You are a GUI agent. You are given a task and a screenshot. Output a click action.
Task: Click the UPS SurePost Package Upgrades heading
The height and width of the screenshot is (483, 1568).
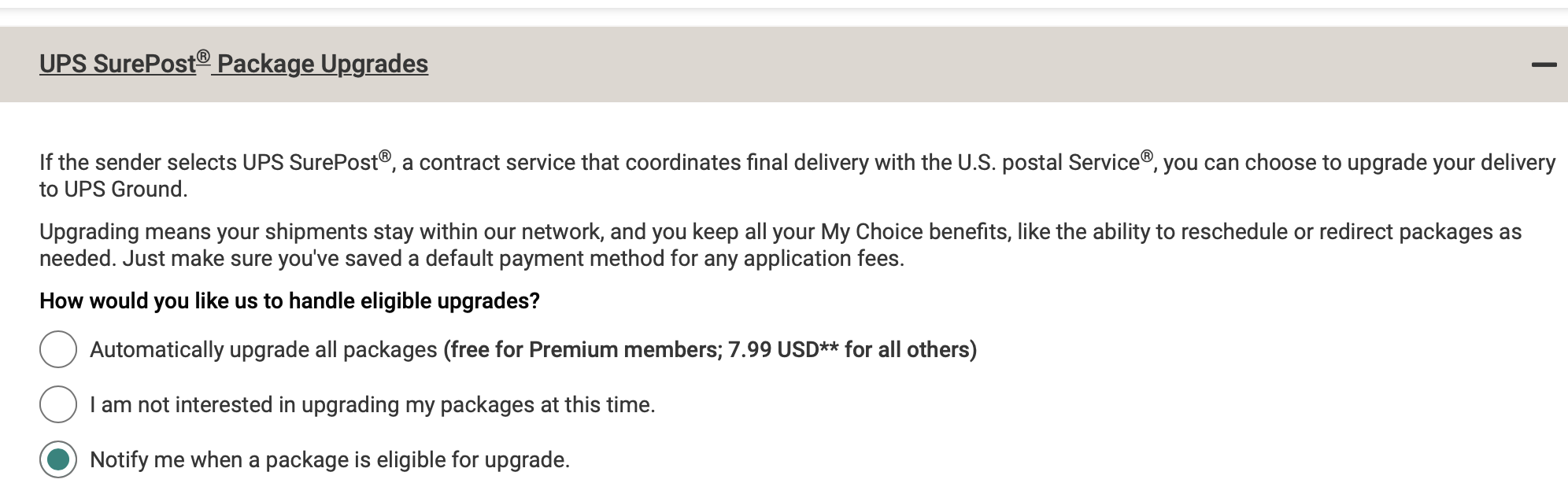233,64
